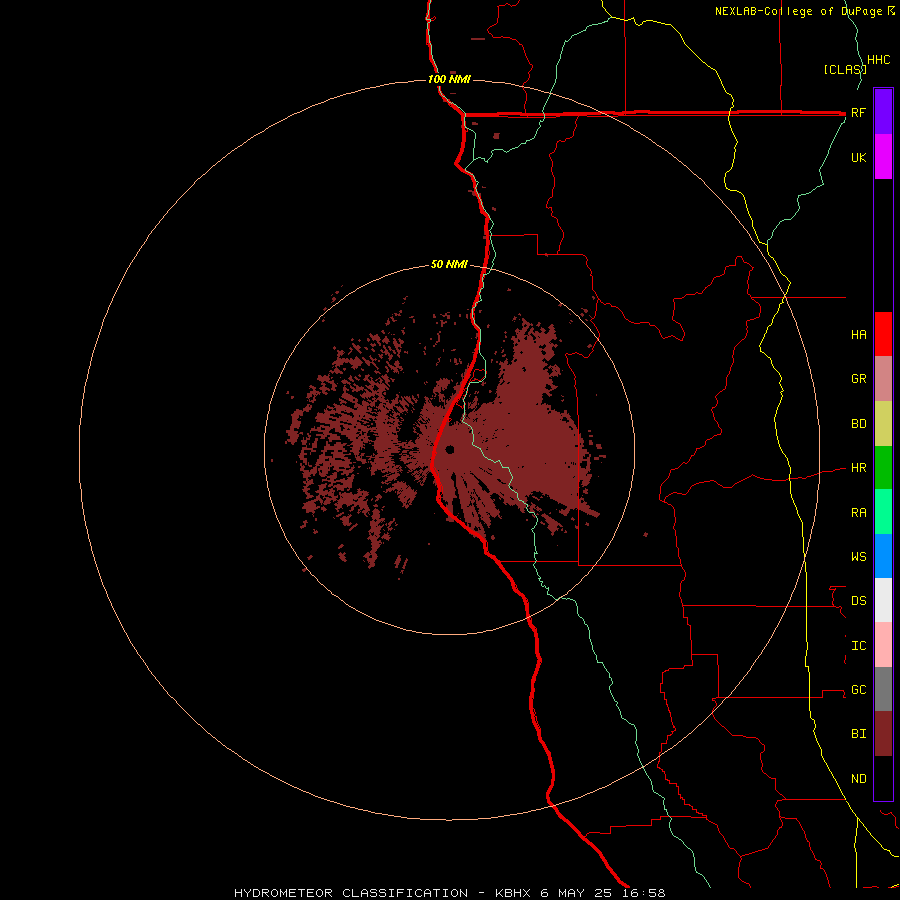Click the RF purple legend swatch
Screen dimensions: 900x900
click(883, 111)
